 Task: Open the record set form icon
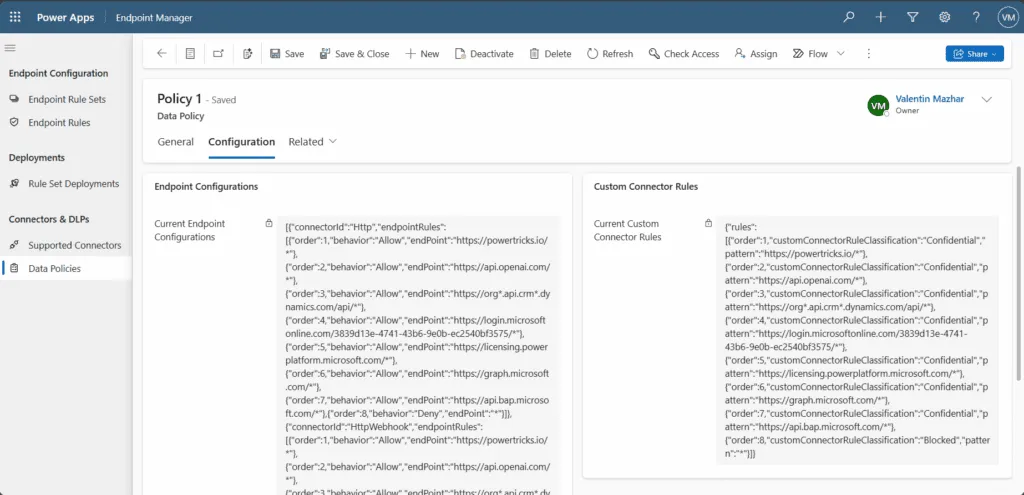point(190,54)
